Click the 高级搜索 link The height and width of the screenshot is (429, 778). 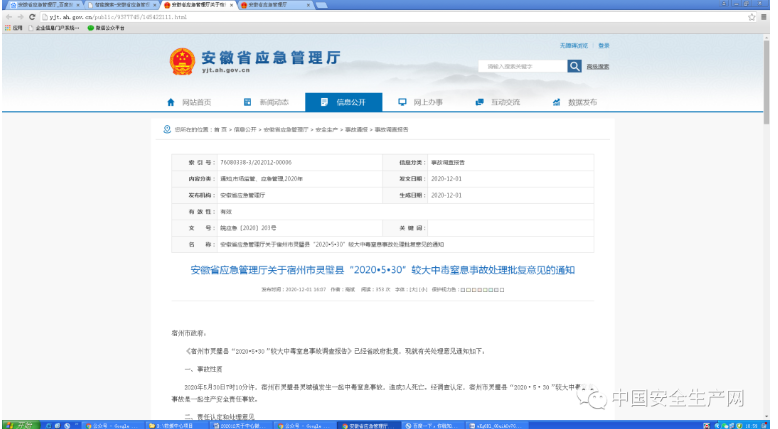(598, 67)
